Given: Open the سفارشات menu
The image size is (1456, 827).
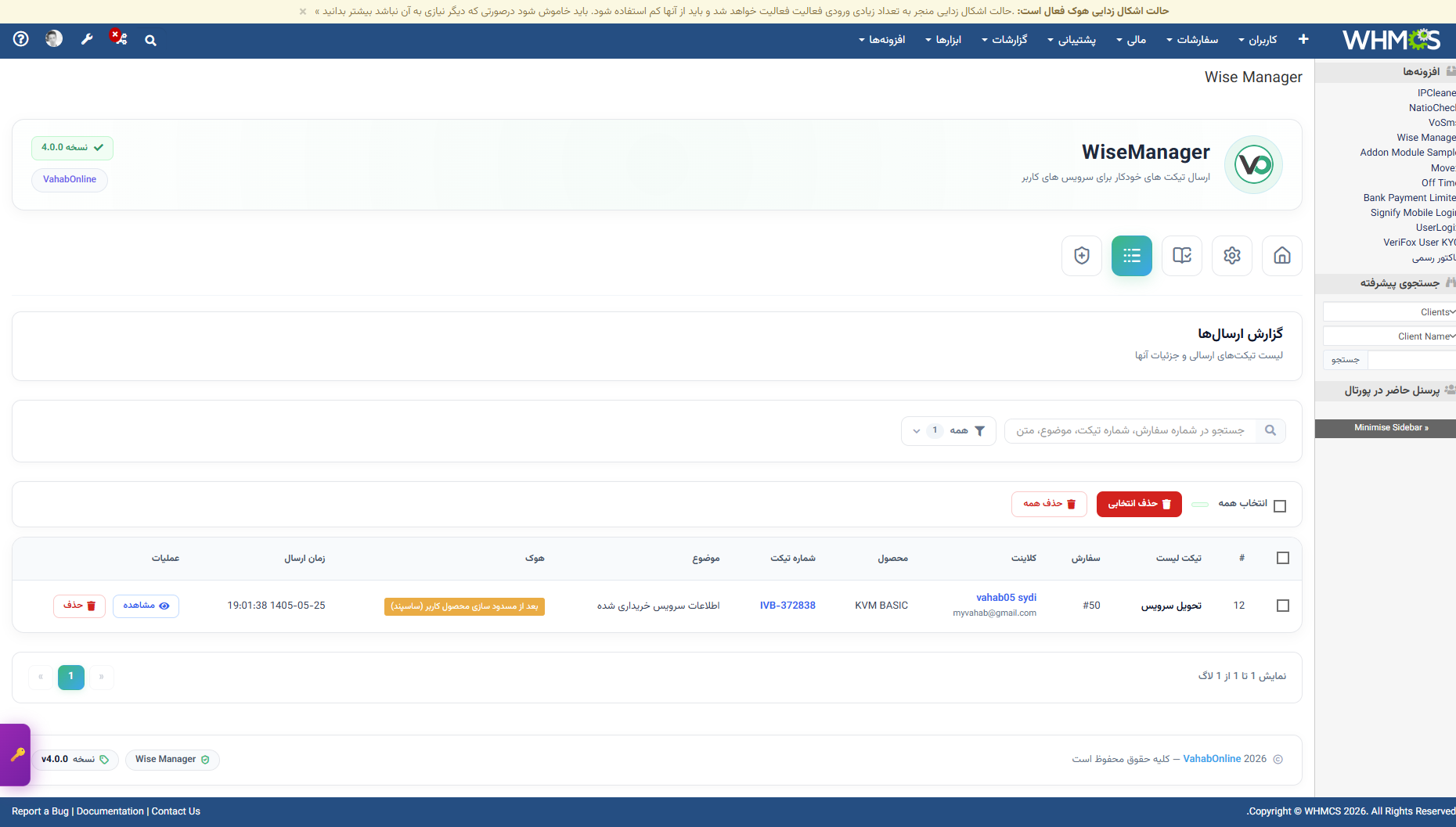Looking at the screenshot, I should pos(1192,40).
